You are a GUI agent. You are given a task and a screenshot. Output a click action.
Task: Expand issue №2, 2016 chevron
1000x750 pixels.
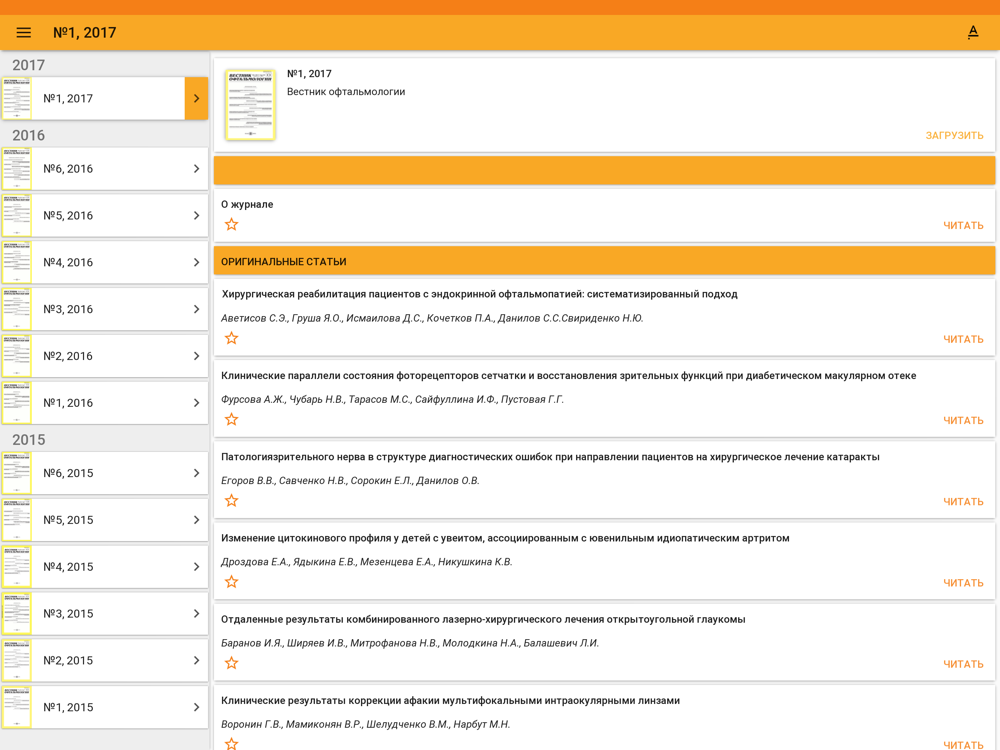pyautogui.click(x=196, y=356)
